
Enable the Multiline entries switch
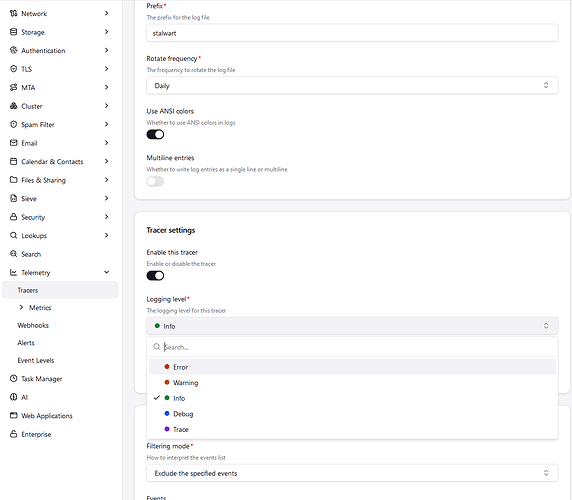click(155, 181)
